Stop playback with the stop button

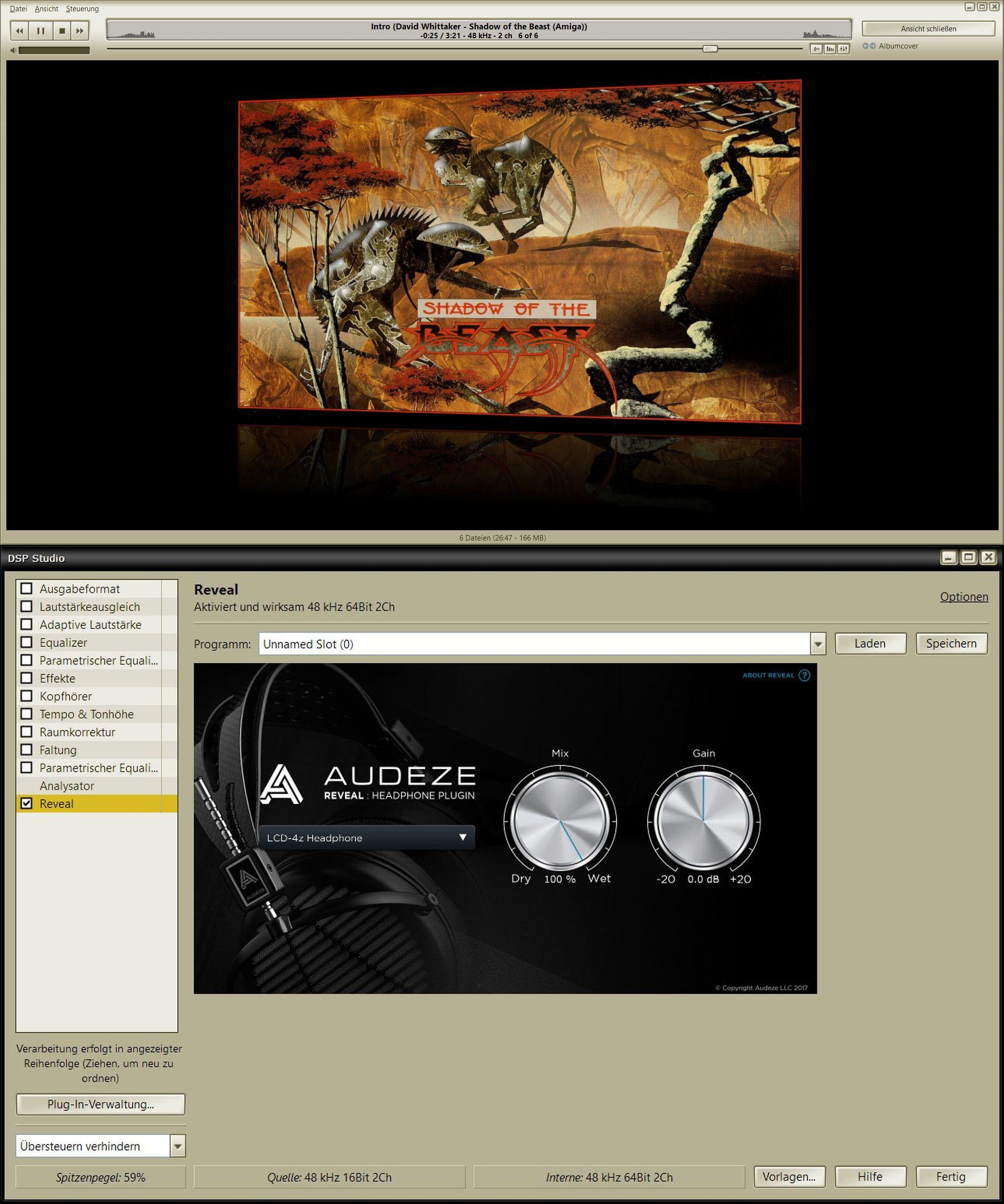[x=62, y=30]
